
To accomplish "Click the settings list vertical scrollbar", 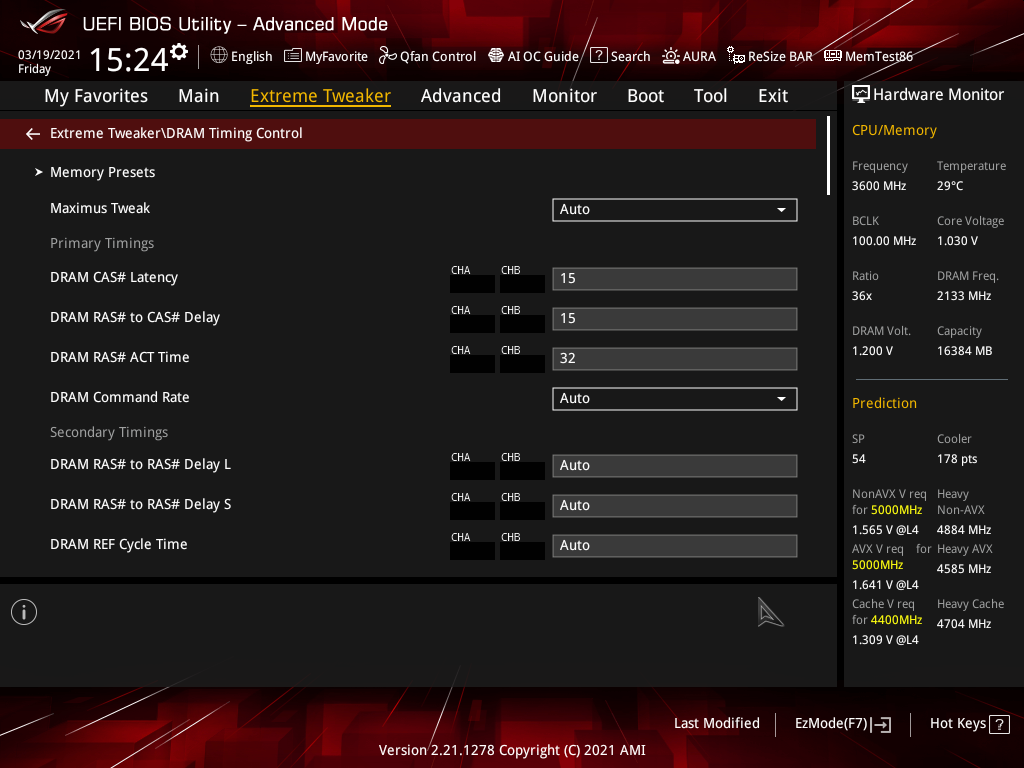I will coord(828,155).
